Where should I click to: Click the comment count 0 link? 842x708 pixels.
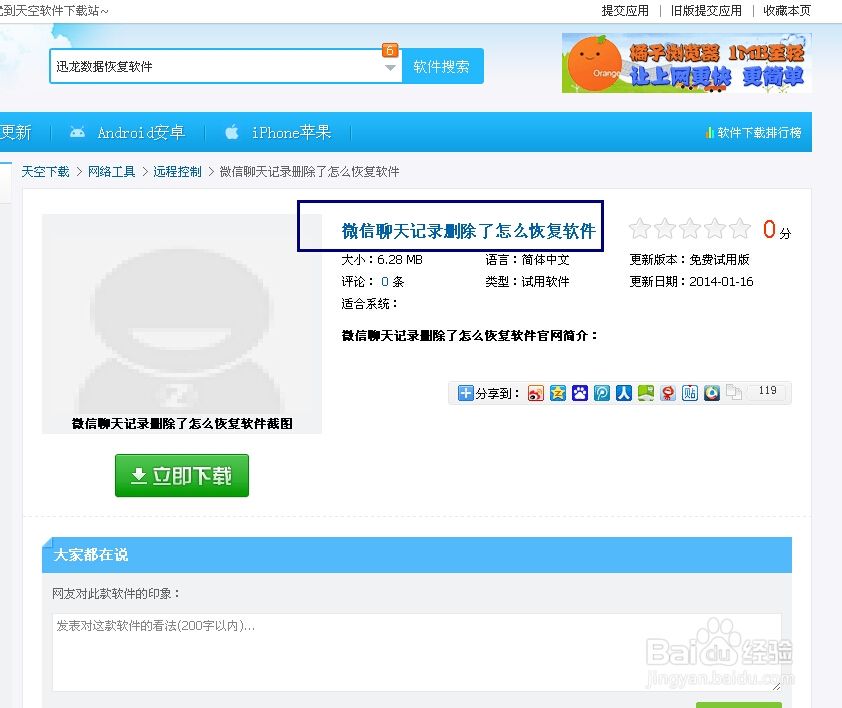pyautogui.click(x=384, y=281)
